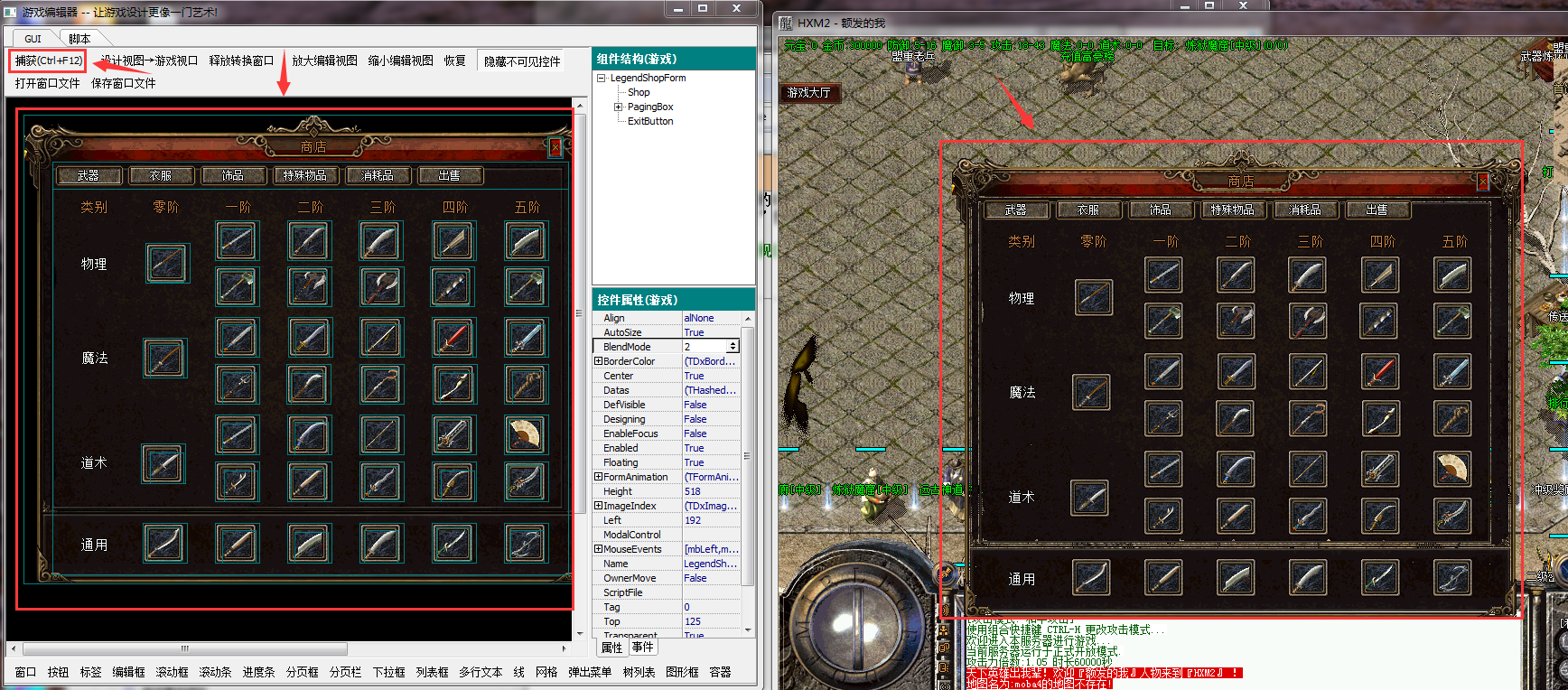1568x690 pixels.
Task: Expand the PagingBox tree node
Action: tap(619, 107)
